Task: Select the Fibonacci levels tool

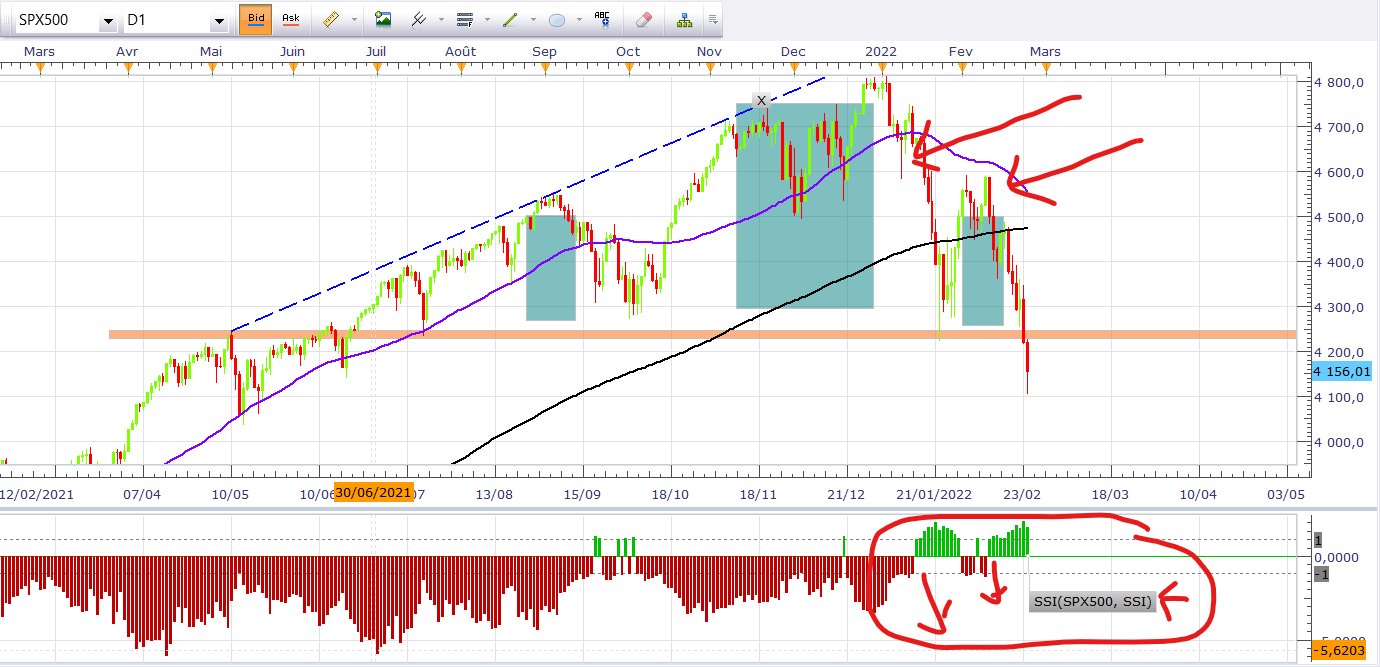Action: [464, 19]
